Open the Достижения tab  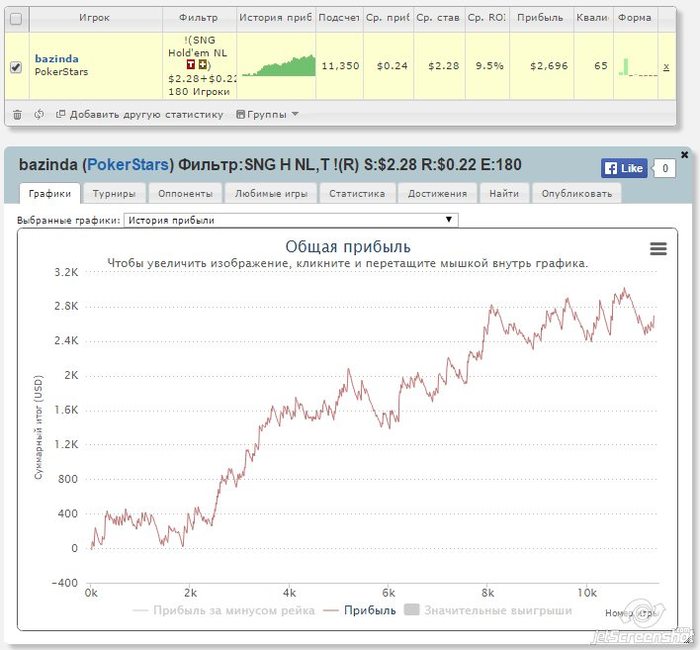[438, 193]
